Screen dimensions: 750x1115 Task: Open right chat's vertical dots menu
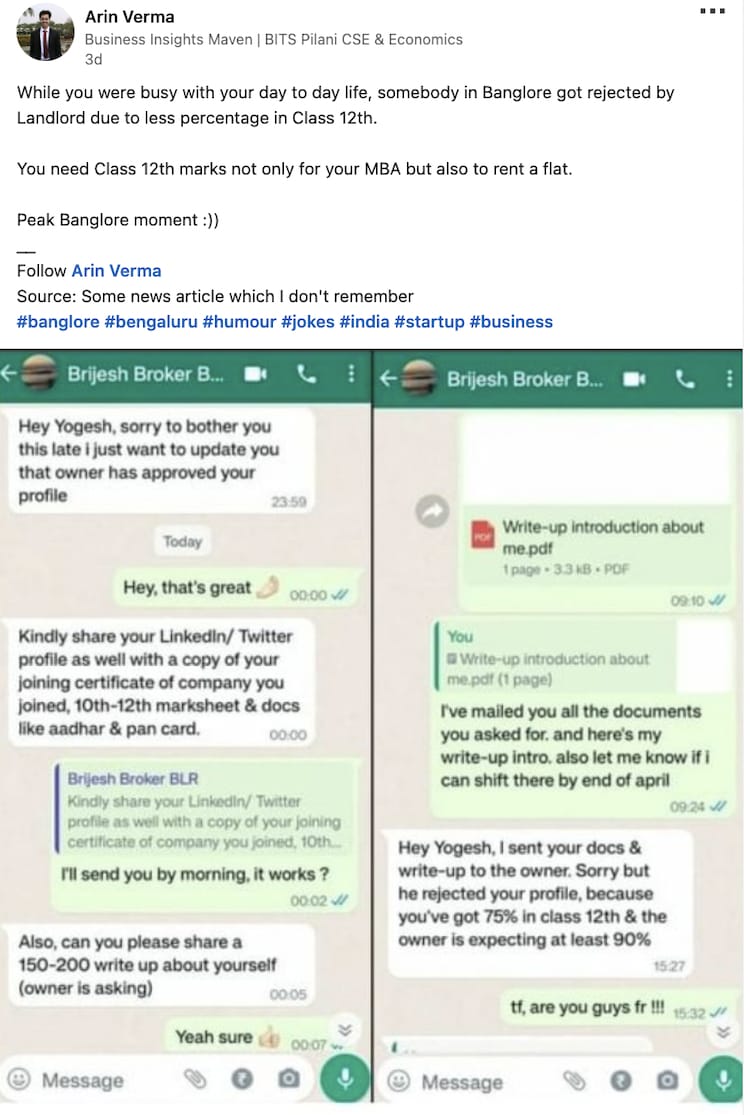(x=729, y=379)
